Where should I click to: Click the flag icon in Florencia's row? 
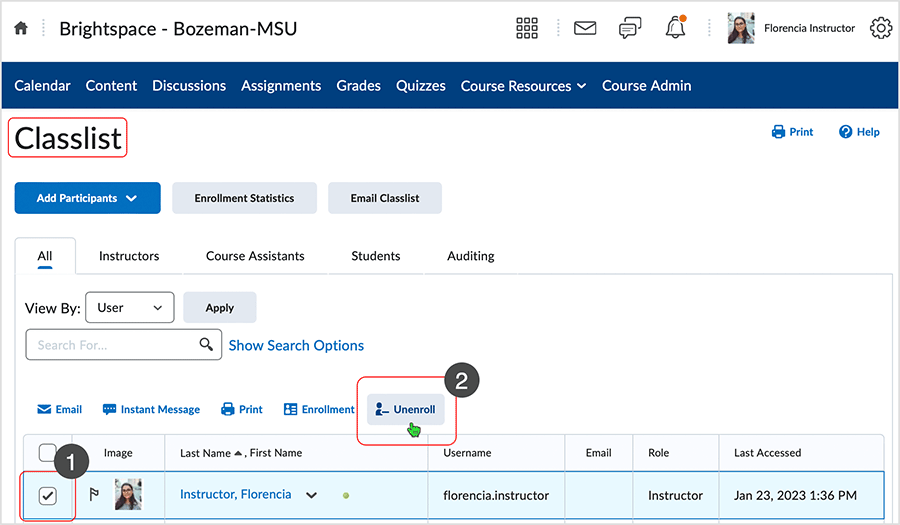click(94, 494)
